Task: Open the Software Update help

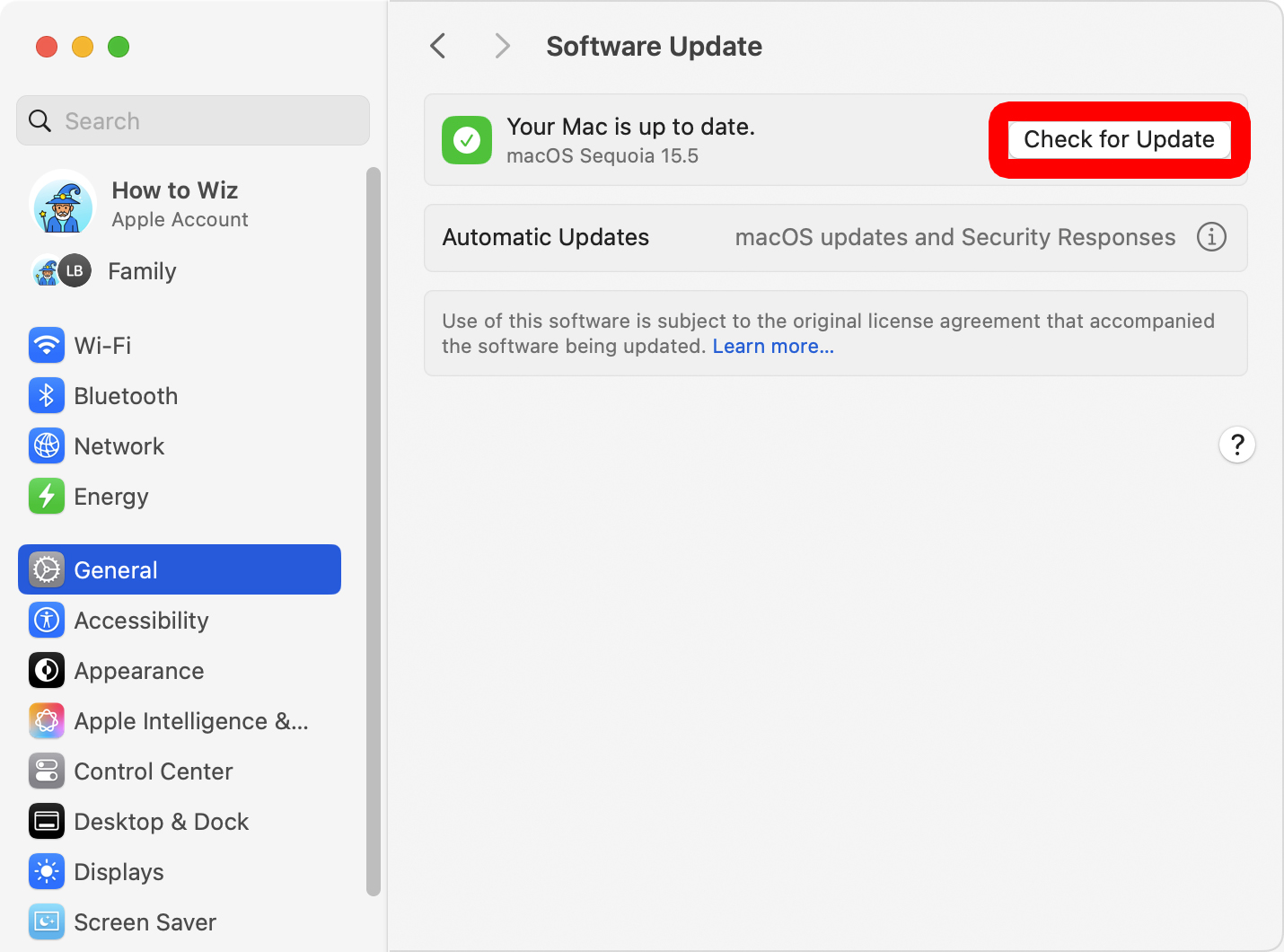Action: (x=1236, y=445)
